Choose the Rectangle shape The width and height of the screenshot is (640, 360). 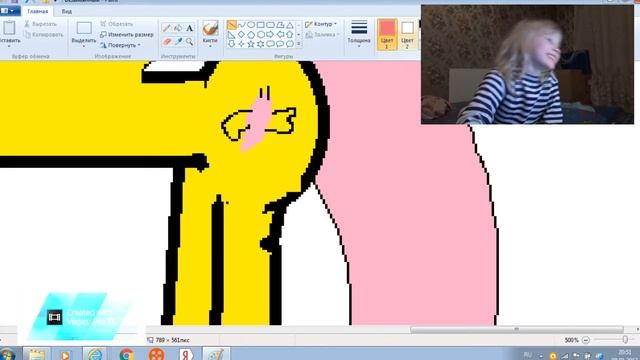tap(261, 25)
